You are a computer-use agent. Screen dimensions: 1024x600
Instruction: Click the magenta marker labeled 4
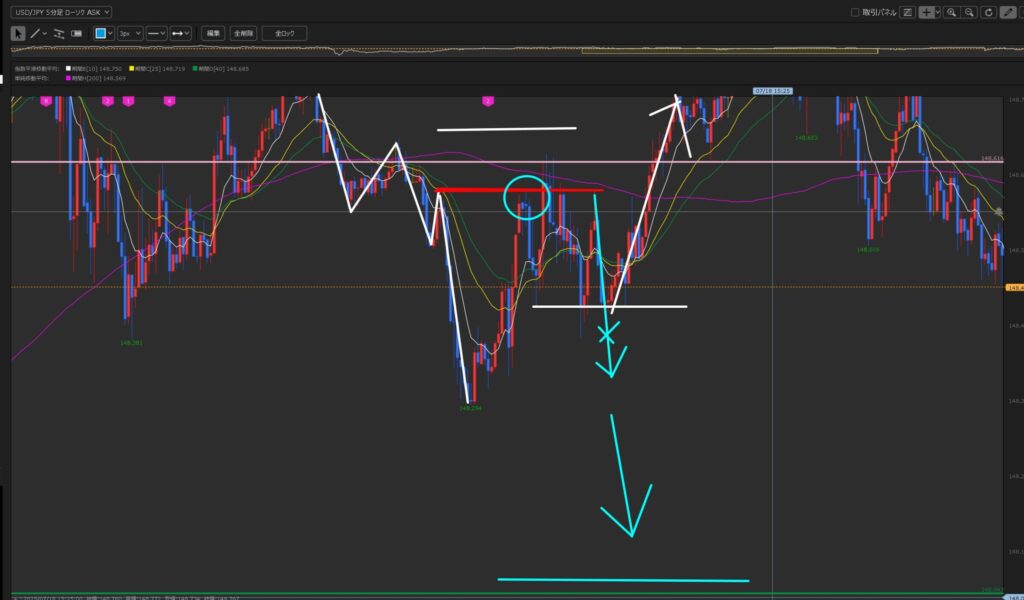tap(169, 101)
